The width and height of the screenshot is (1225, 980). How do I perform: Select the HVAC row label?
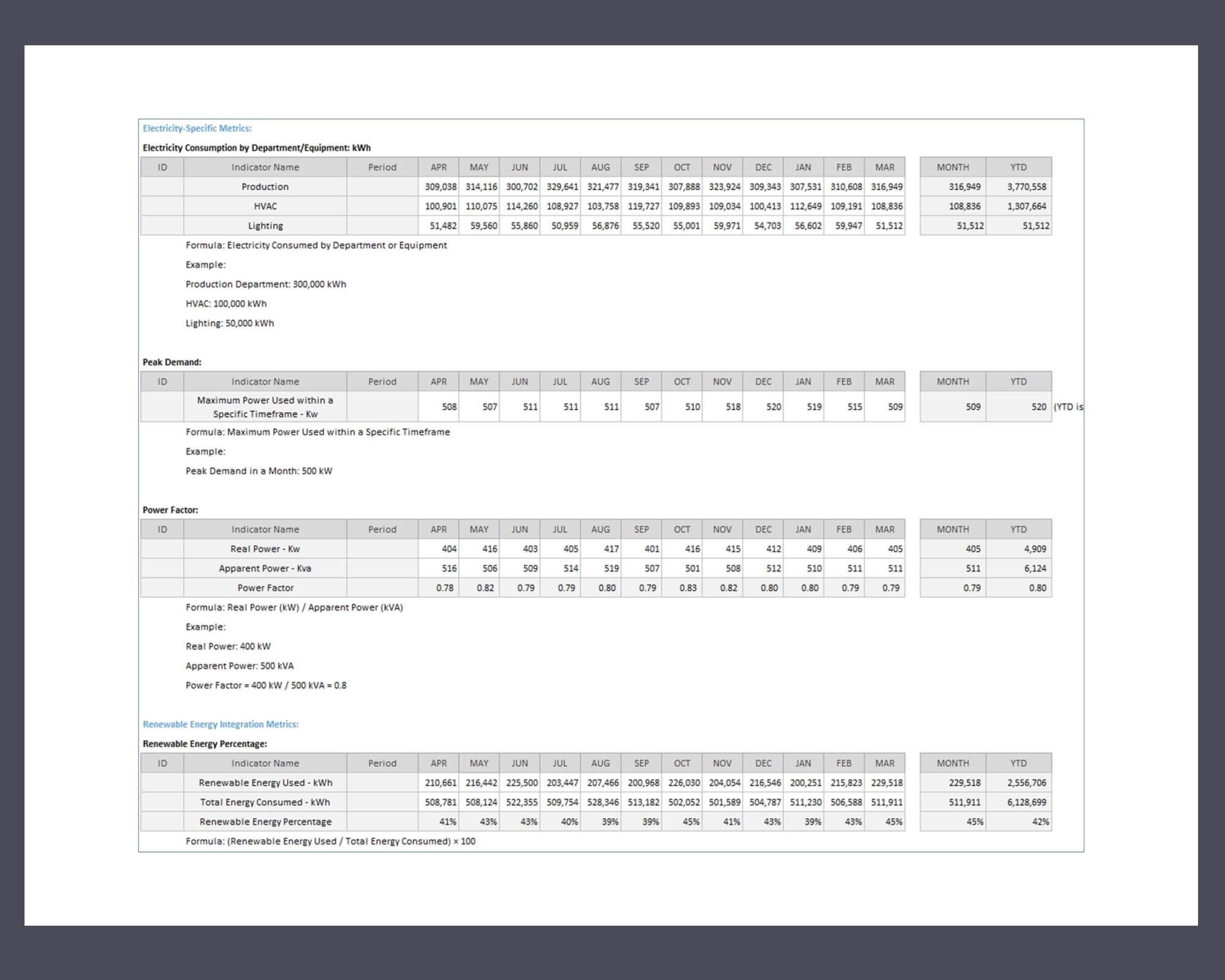pos(265,206)
